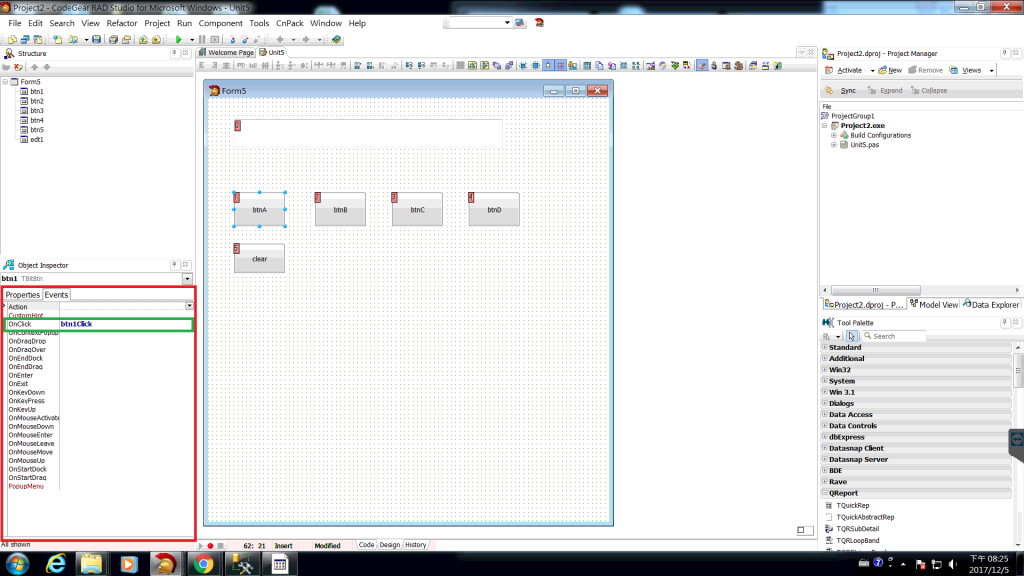This screenshot has height=576, width=1024.
Task: Open the CnPack menu
Action: coord(289,23)
